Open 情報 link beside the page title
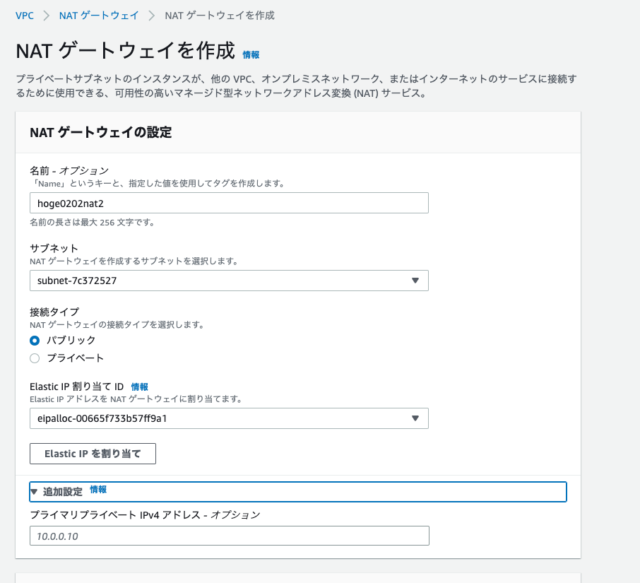The width and height of the screenshot is (640, 583). click(x=251, y=55)
